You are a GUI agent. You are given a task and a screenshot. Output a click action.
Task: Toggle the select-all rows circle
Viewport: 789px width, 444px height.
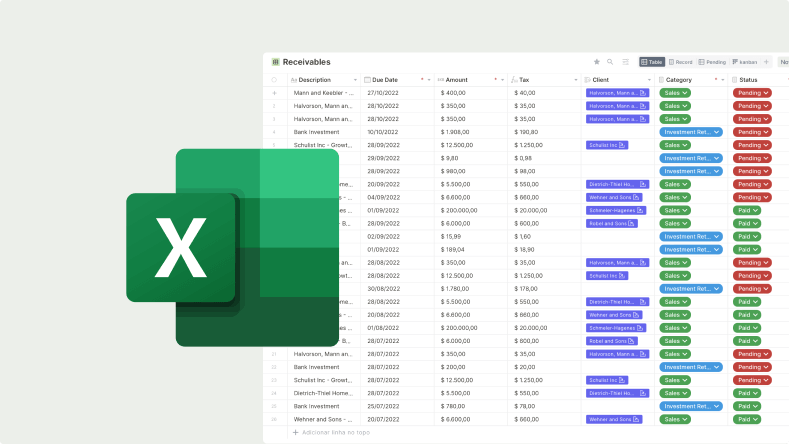pos(274,80)
